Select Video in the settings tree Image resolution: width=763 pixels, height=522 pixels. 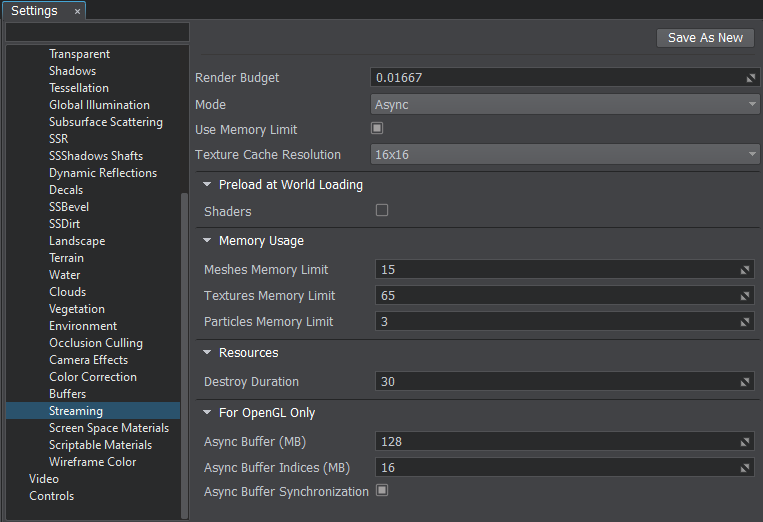[44, 479]
